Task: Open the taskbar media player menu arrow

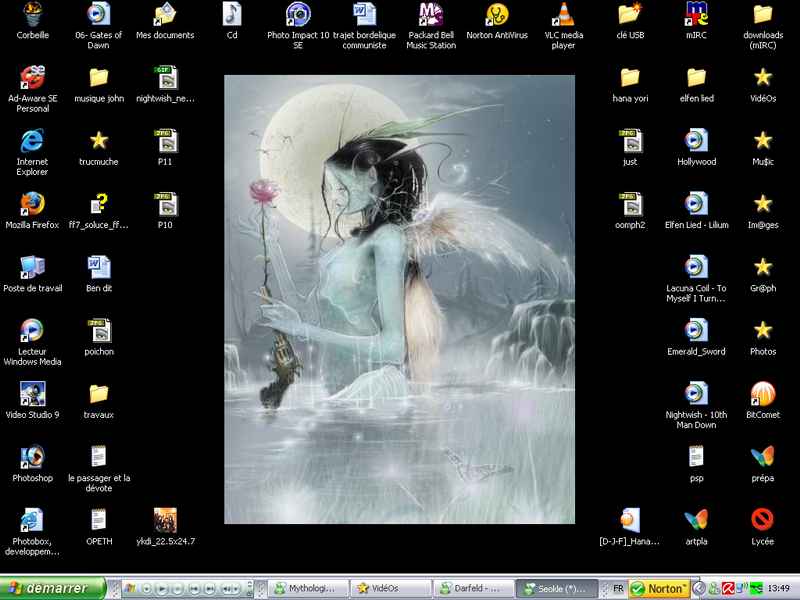Action: pos(146,588)
